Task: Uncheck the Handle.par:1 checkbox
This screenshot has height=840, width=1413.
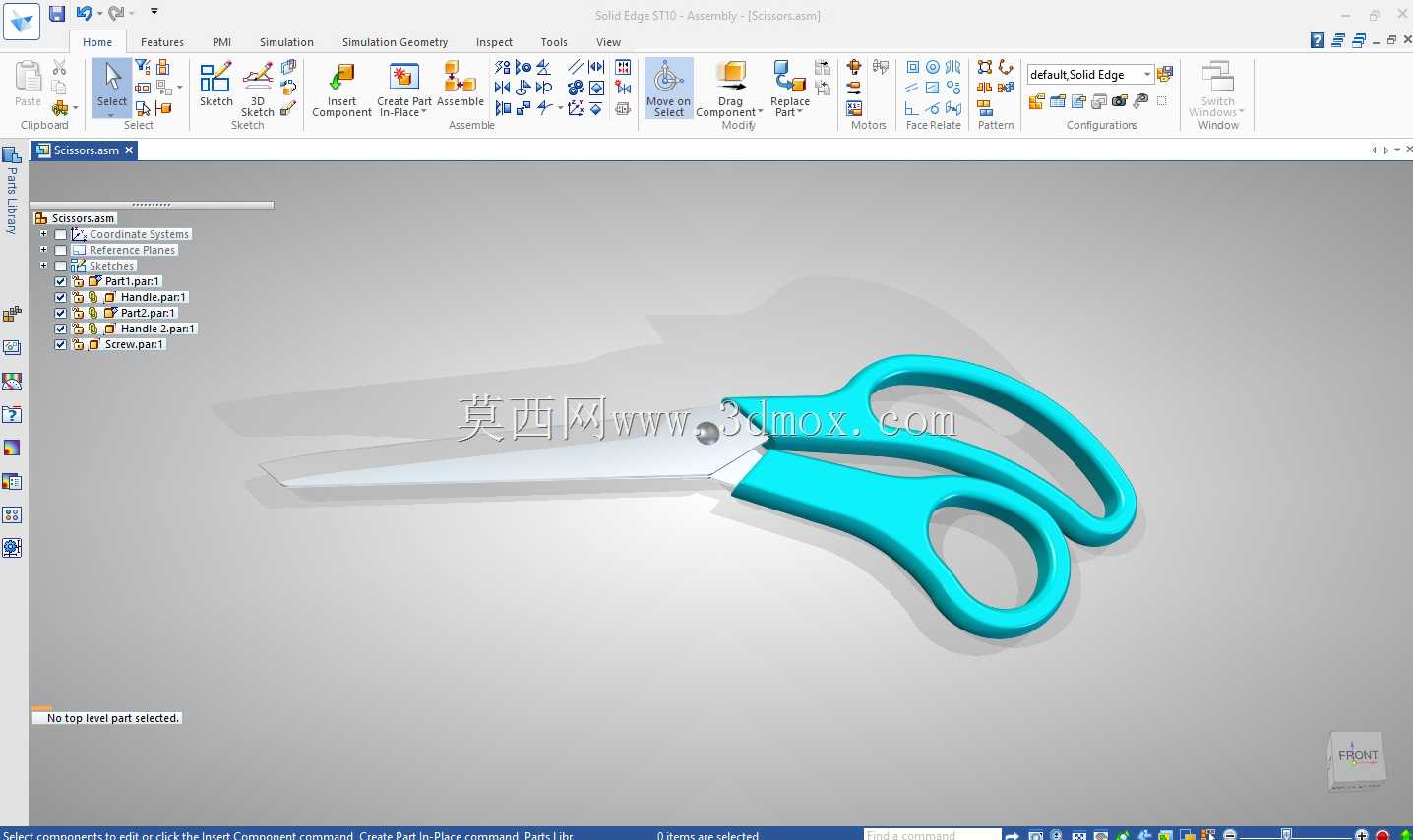Action: (61, 297)
